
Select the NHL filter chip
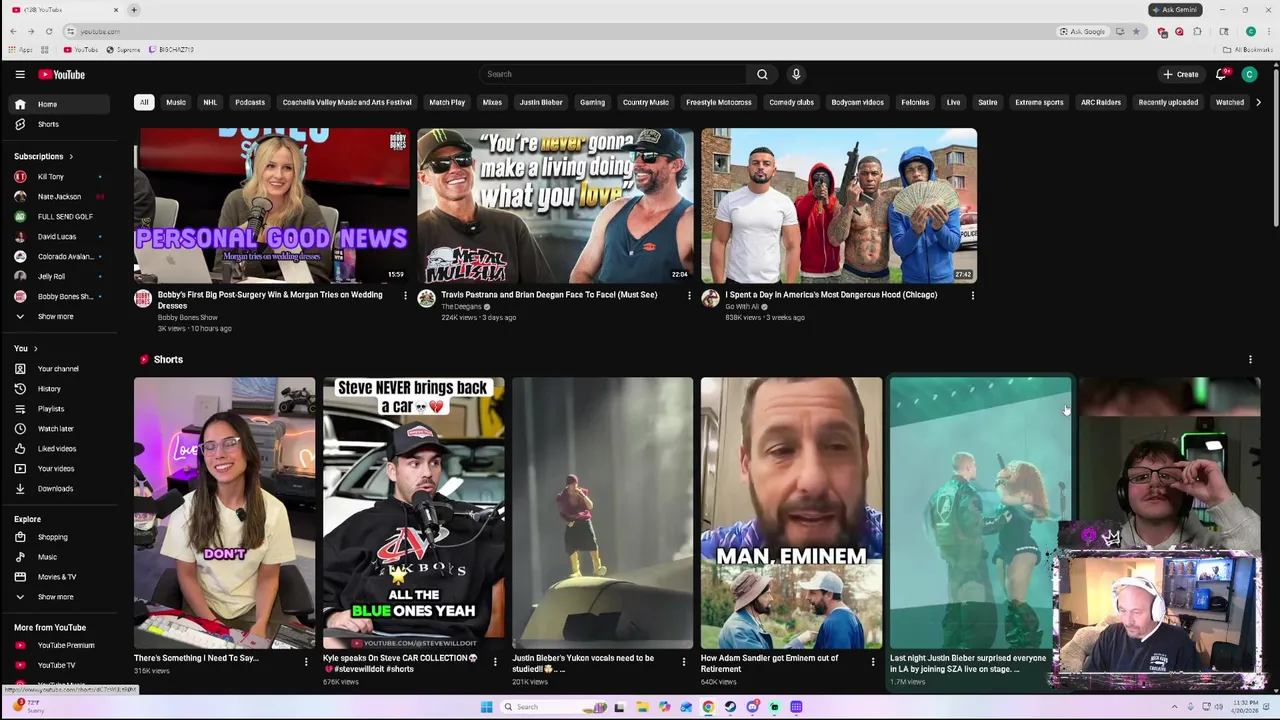(210, 102)
